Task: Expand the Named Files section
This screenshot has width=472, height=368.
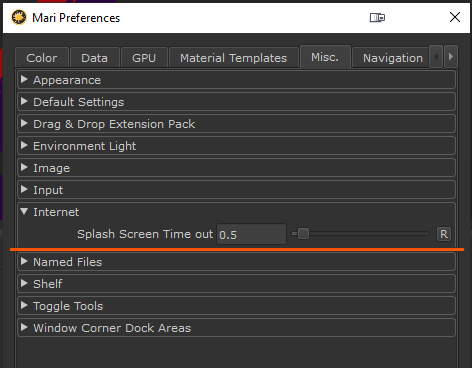Action: pos(236,262)
